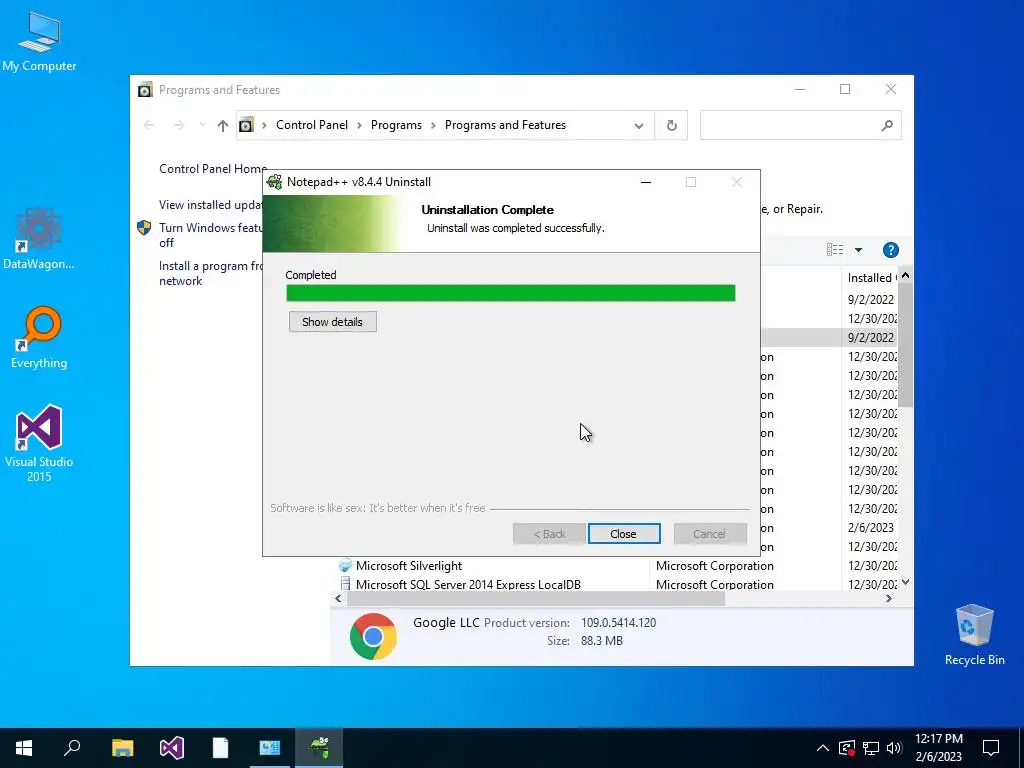Minimize the Notepad++ Uninstall dialog
The image size is (1024, 768).
click(646, 182)
